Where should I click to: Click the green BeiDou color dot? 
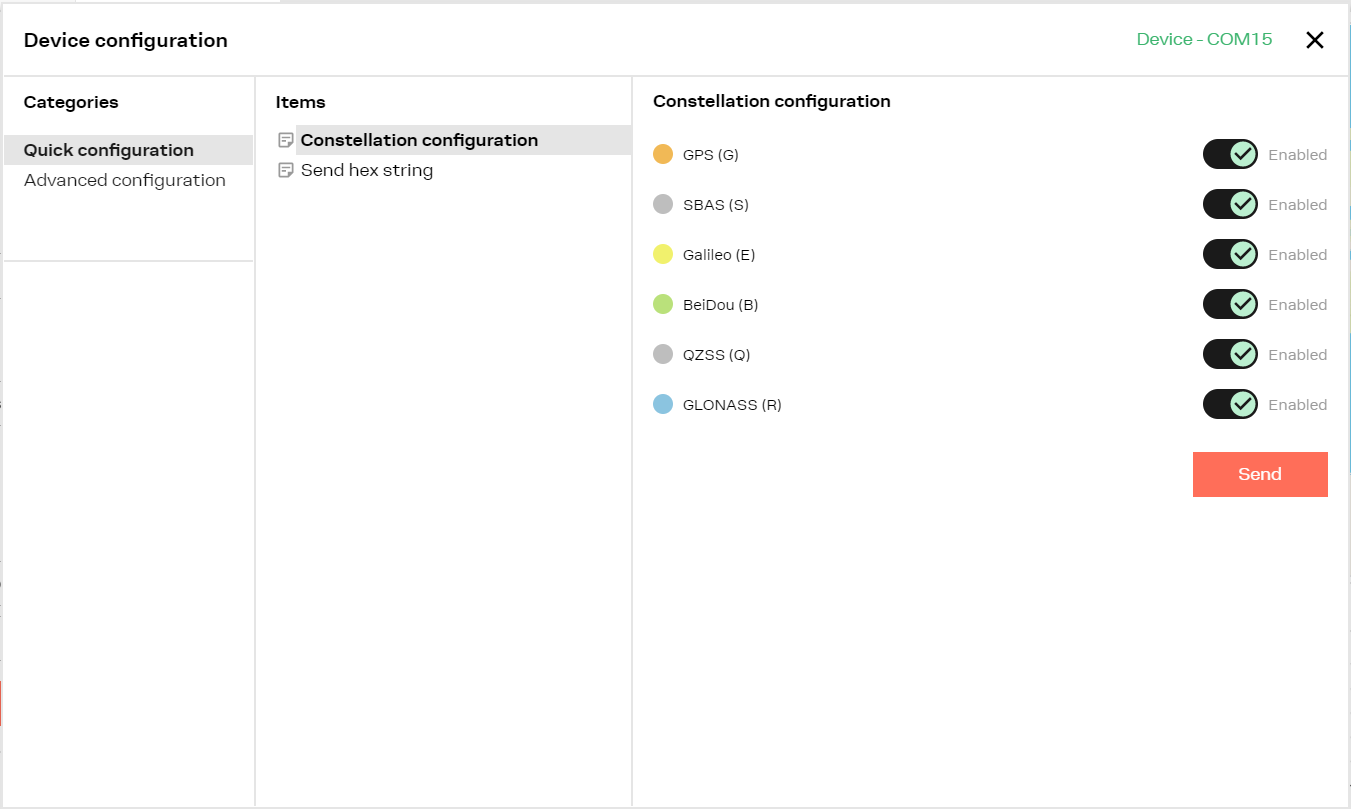pyautogui.click(x=663, y=304)
